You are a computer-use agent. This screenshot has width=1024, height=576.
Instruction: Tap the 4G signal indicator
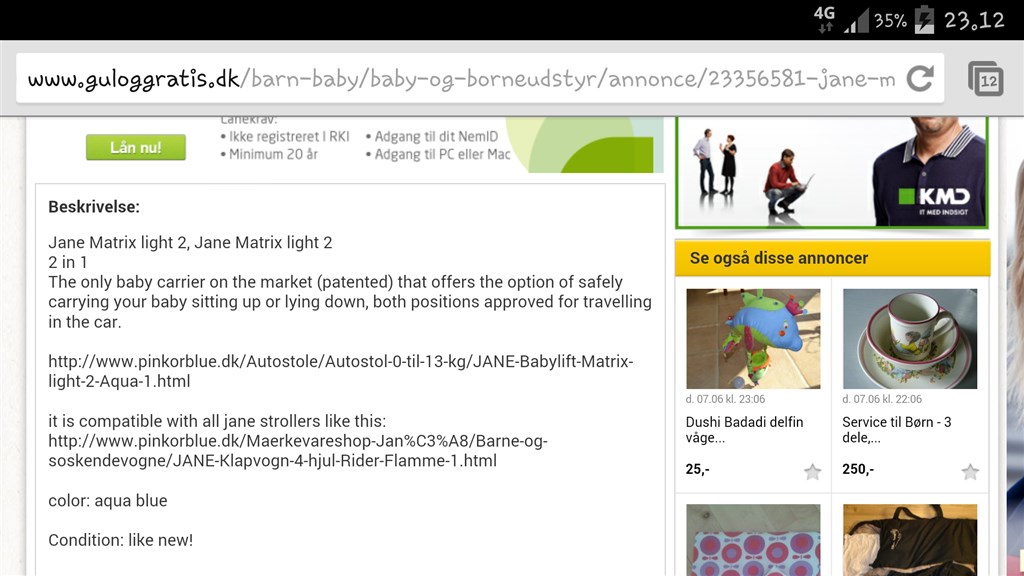824,18
